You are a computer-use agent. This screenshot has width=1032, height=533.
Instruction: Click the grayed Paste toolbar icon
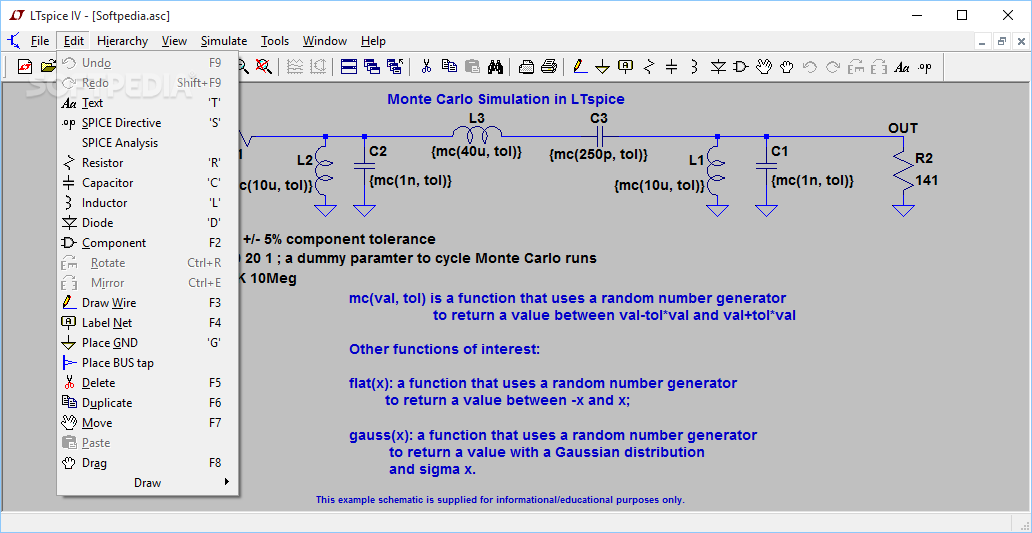click(473, 66)
